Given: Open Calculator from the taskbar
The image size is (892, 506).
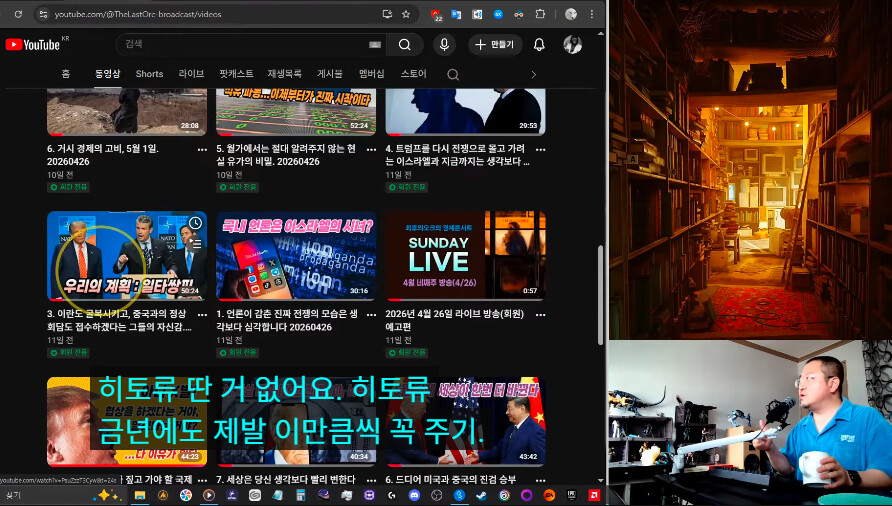Looking at the screenshot, I should point(300,495).
